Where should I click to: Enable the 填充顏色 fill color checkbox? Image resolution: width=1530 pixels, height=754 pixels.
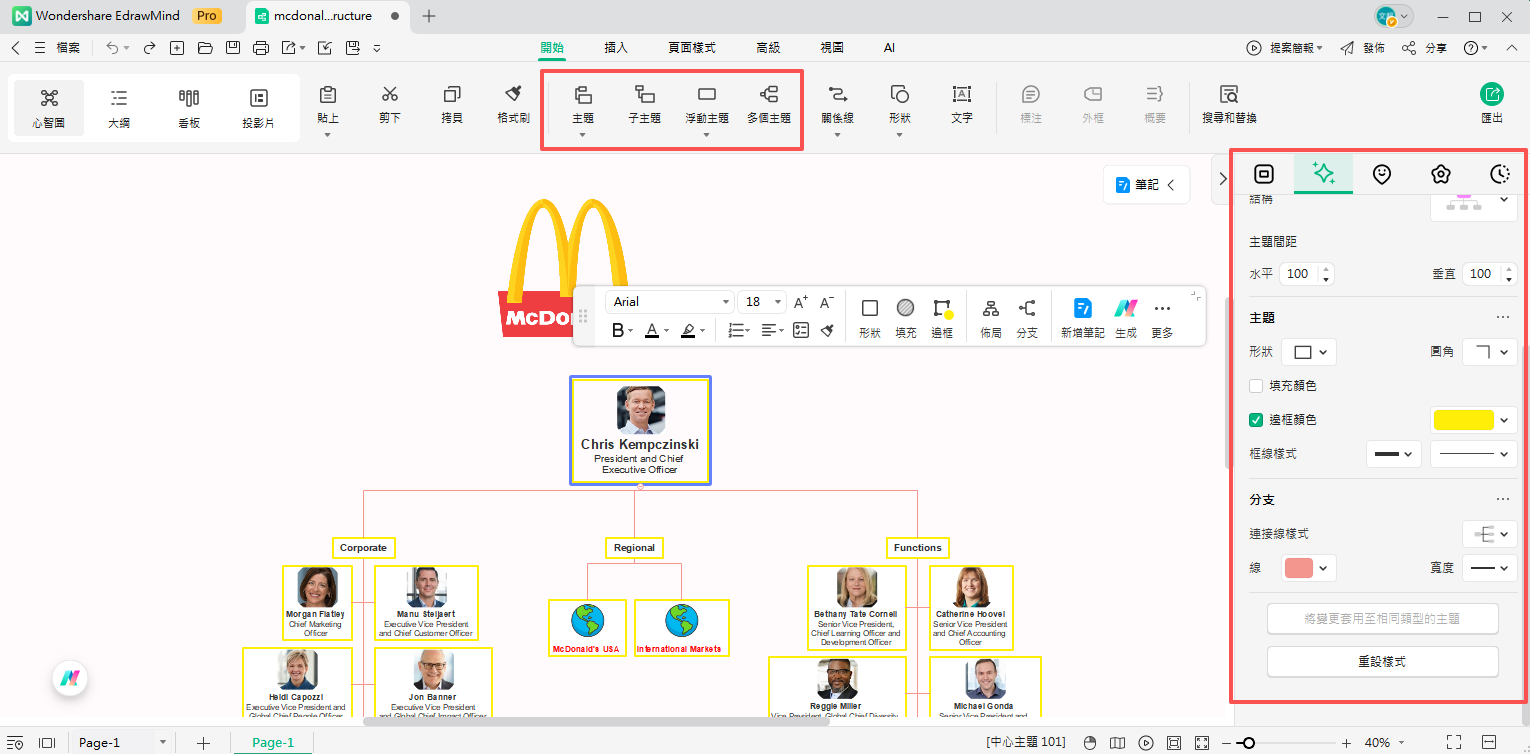[1256, 386]
